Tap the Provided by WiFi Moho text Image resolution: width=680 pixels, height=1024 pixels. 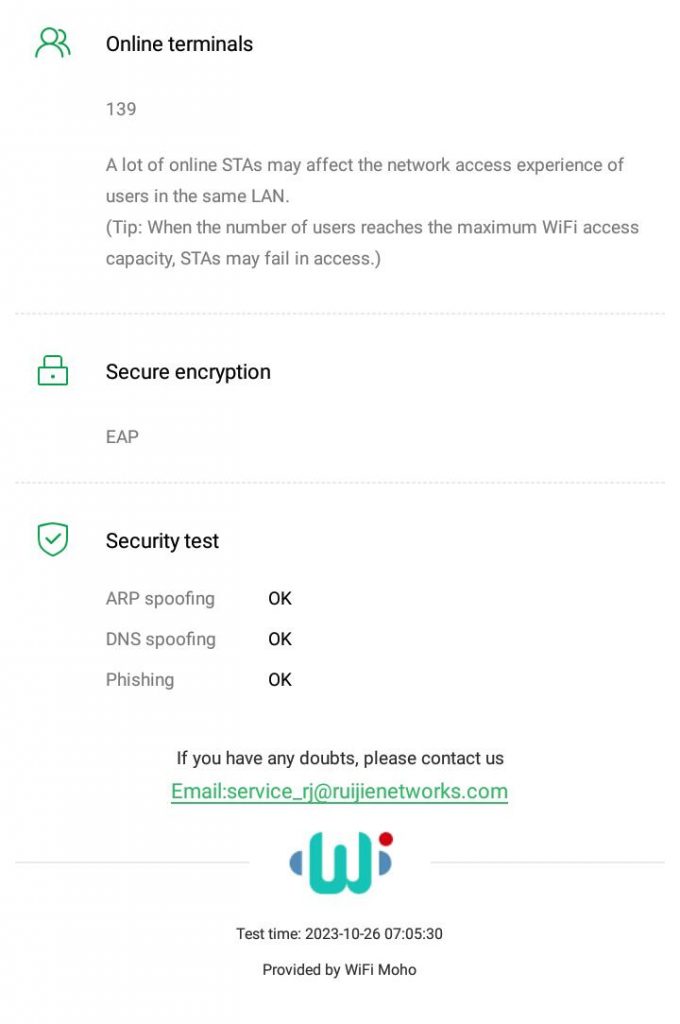[339, 969]
